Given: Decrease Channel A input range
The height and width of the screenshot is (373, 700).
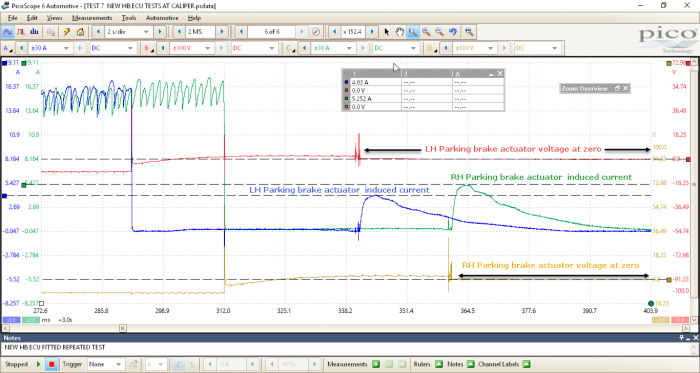Looking at the screenshot, I should coord(21,48).
